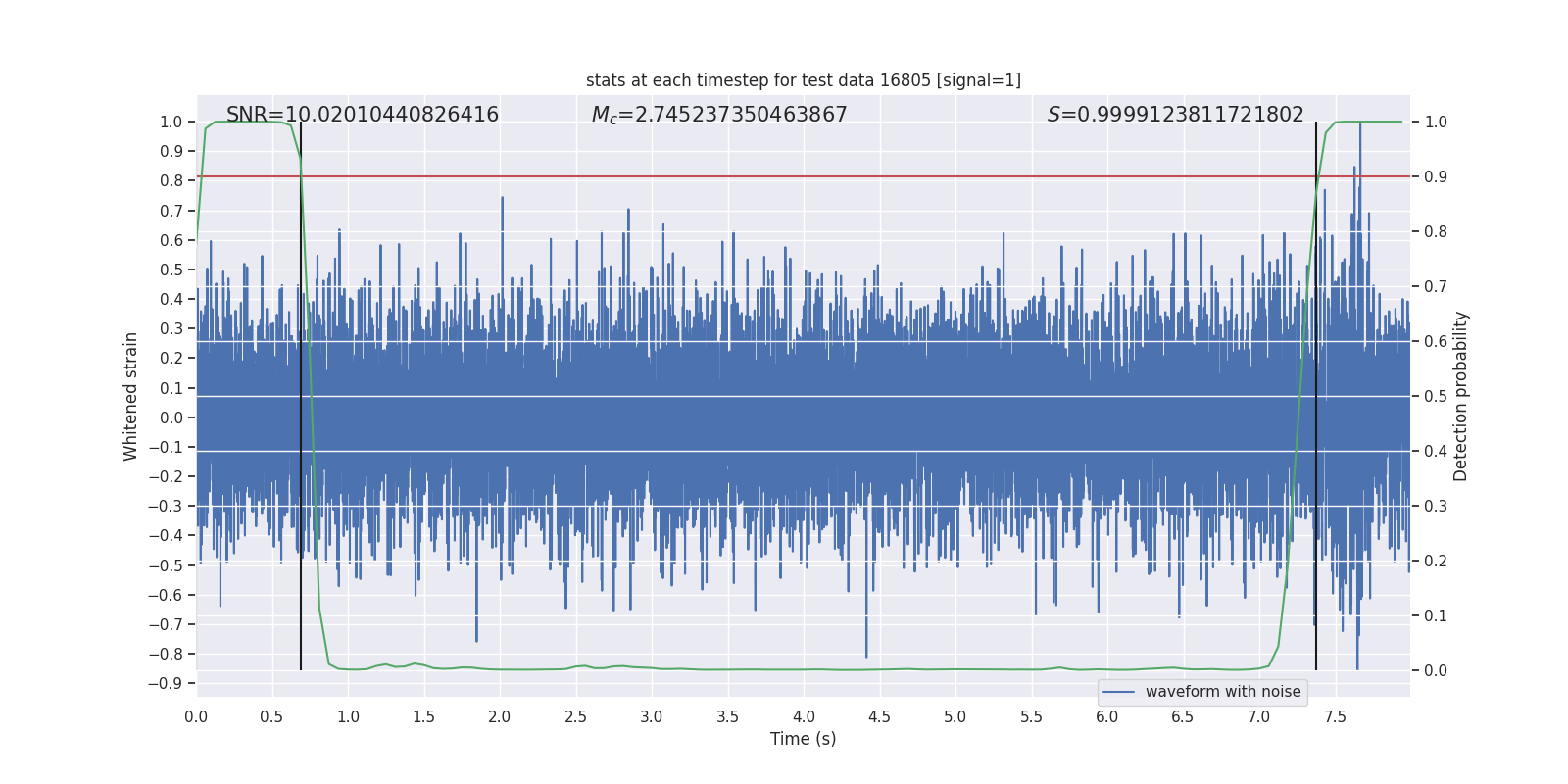Click the 'Time (s)' x-axis label
The image size is (1568, 784).
[804, 739]
